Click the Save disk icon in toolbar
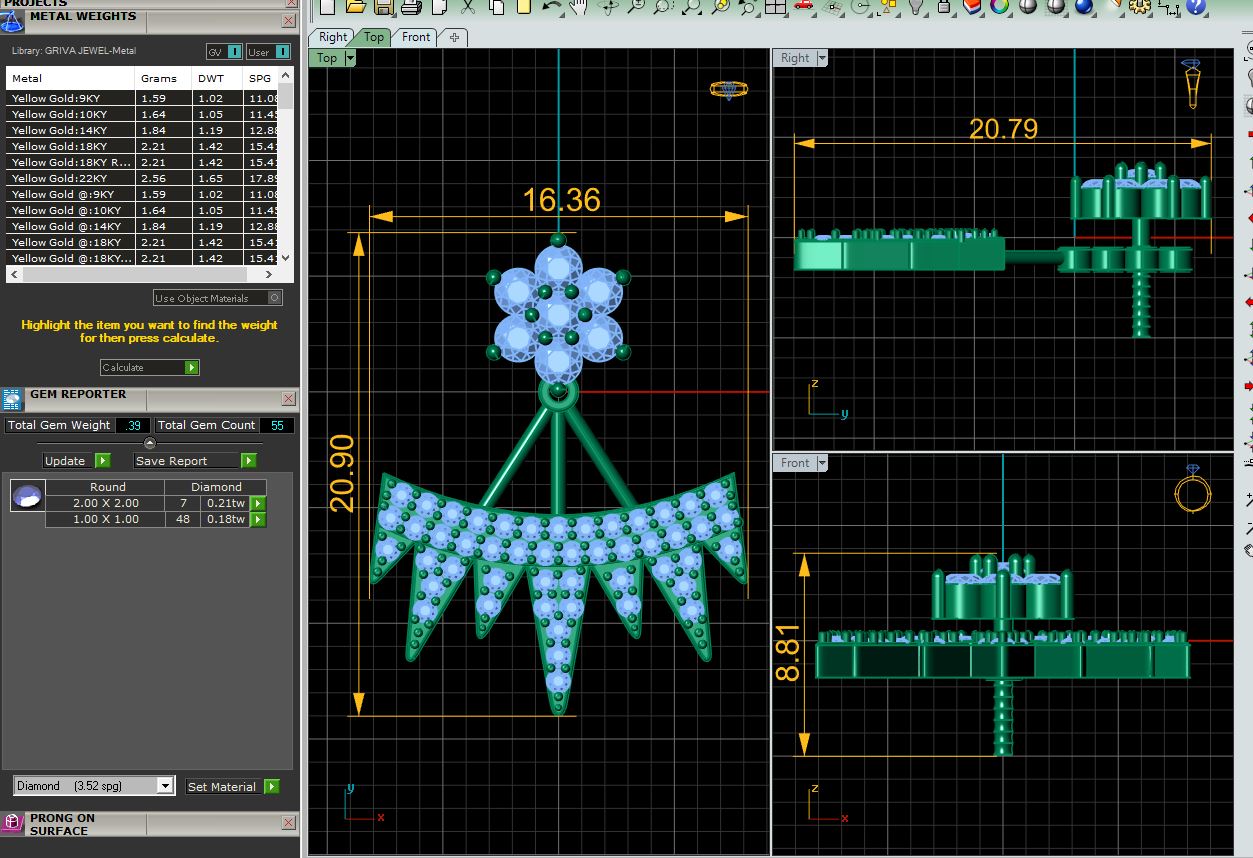This screenshot has width=1253, height=858. point(383,7)
